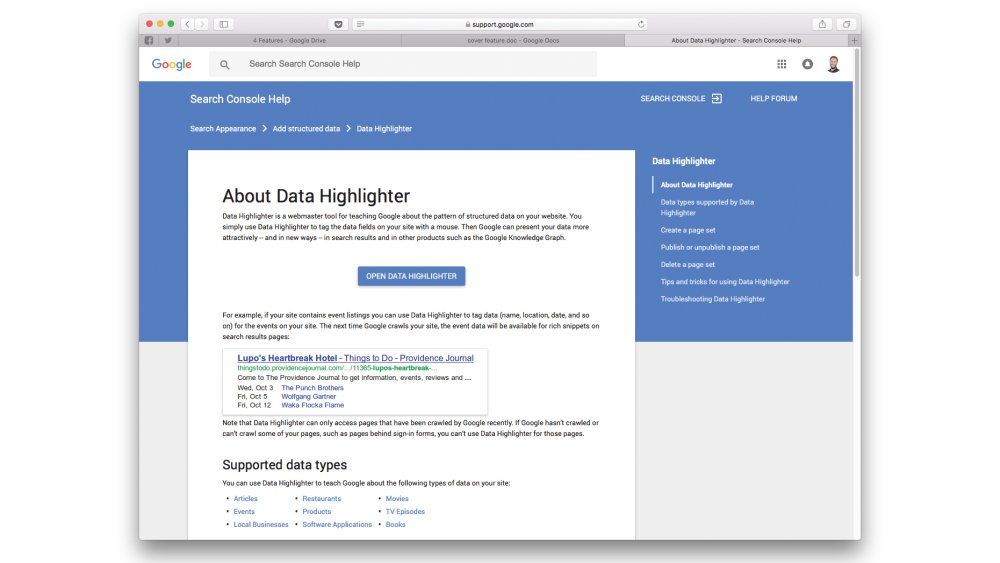Open Create a page set sidebar item
The height and width of the screenshot is (563, 1000).
pyautogui.click(x=688, y=230)
